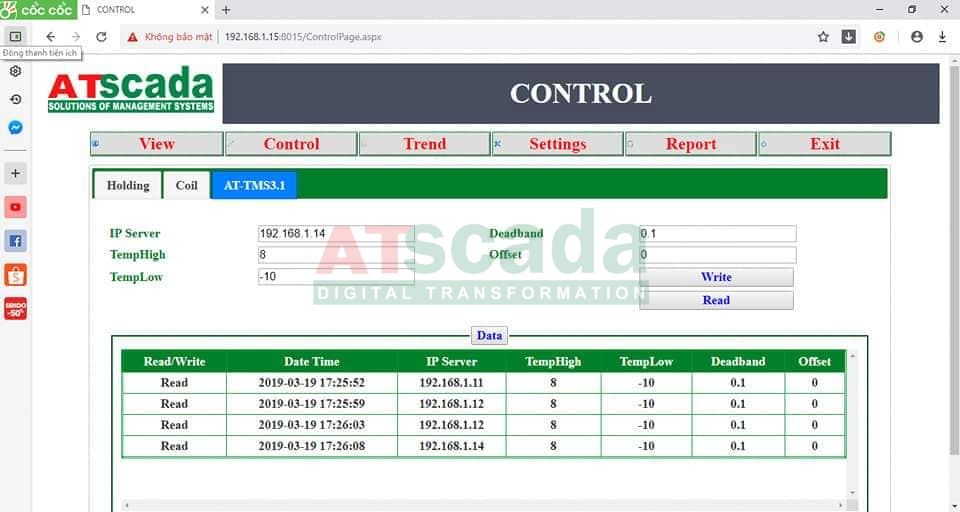Image resolution: width=960 pixels, height=512 pixels.
Task: Switch to the Coil tab
Action: click(x=187, y=185)
